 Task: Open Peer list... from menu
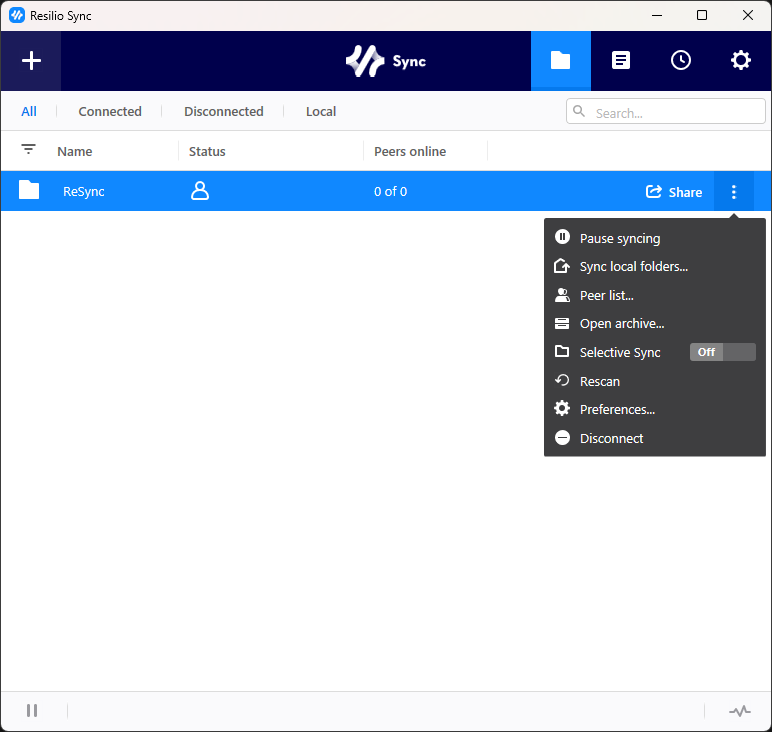(655, 295)
